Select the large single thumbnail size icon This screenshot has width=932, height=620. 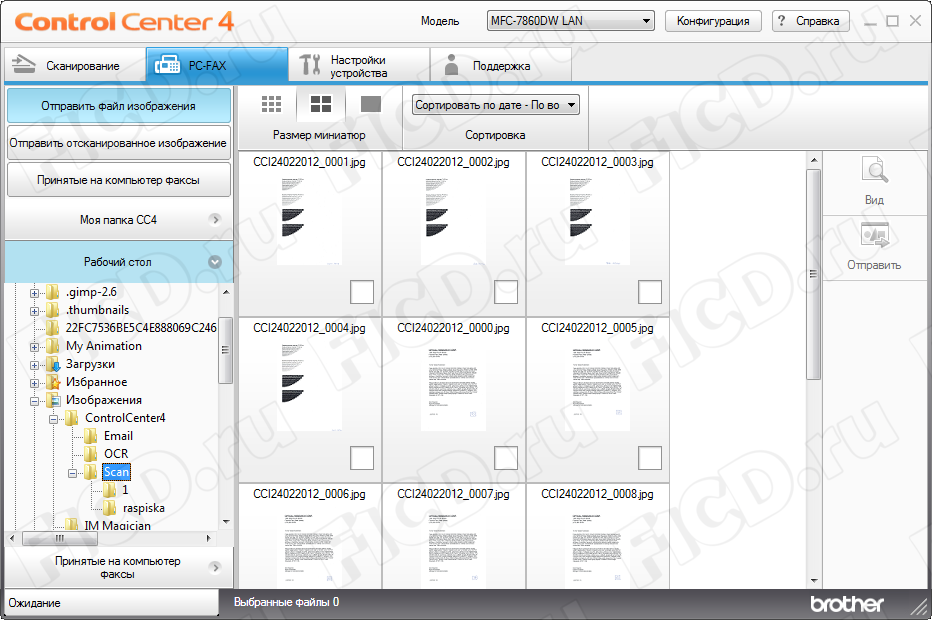point(371,104)
